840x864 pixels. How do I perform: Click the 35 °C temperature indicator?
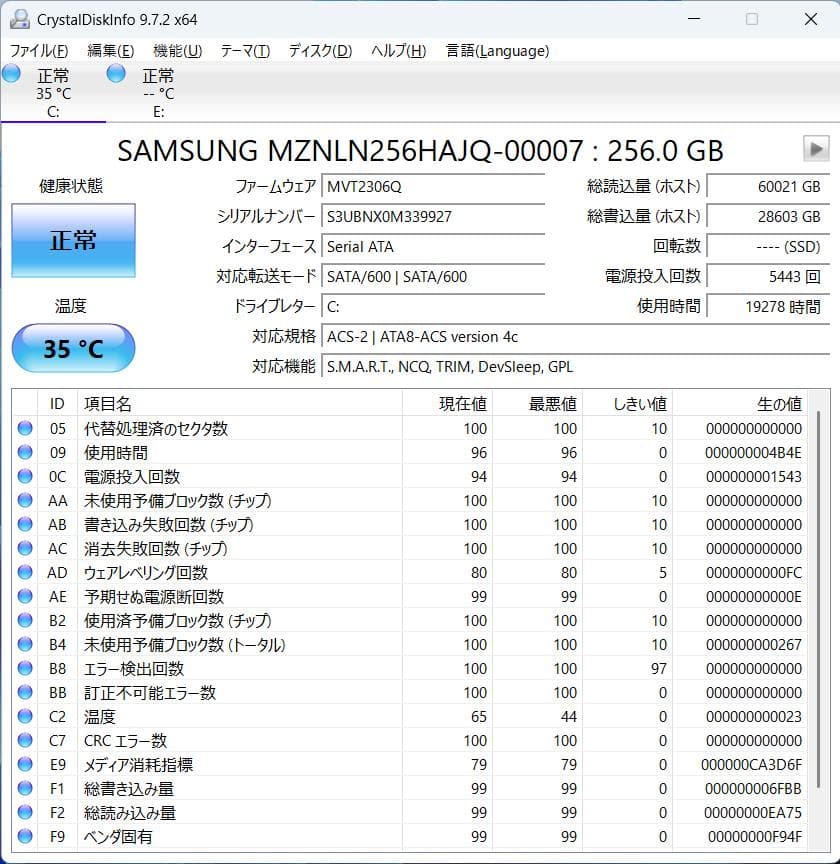[x=73, y=348]
